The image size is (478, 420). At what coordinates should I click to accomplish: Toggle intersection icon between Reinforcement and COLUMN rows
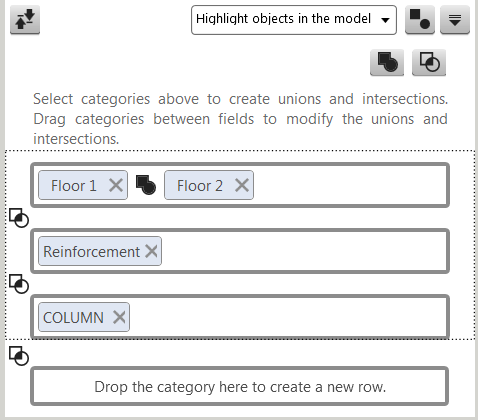point(19,284)
